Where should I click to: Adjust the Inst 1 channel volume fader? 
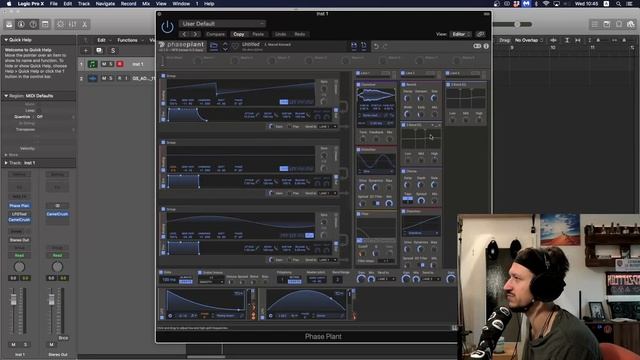coord(13,300)
